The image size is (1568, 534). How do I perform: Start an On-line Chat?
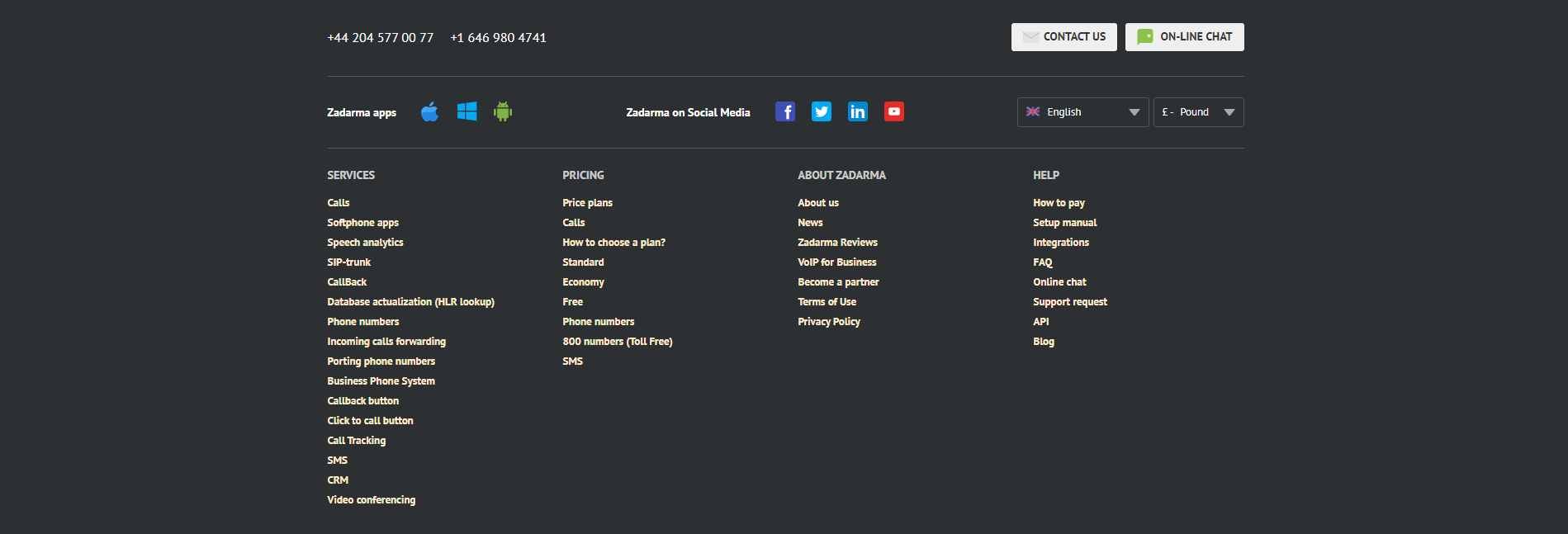[1184, 37]
